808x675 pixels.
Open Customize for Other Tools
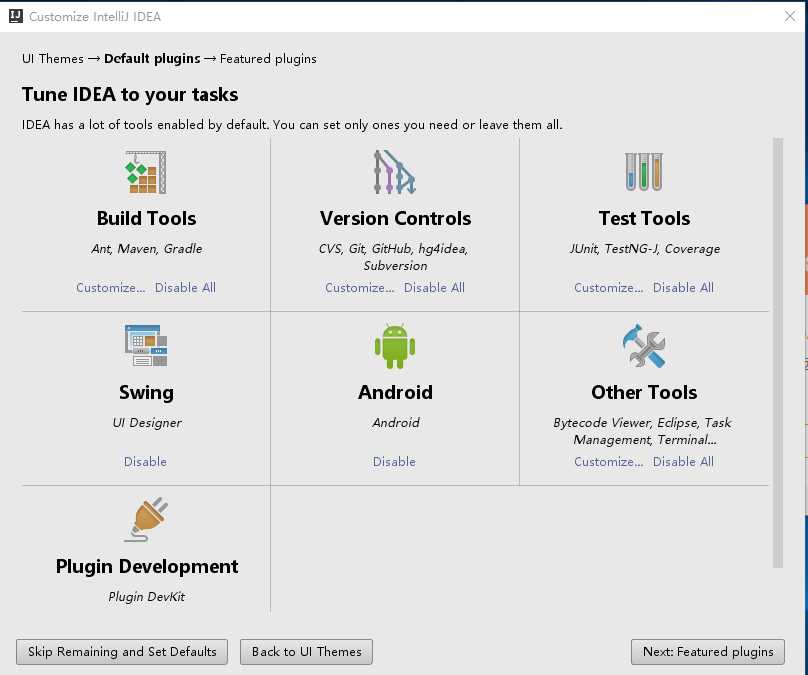pos(609,462)
